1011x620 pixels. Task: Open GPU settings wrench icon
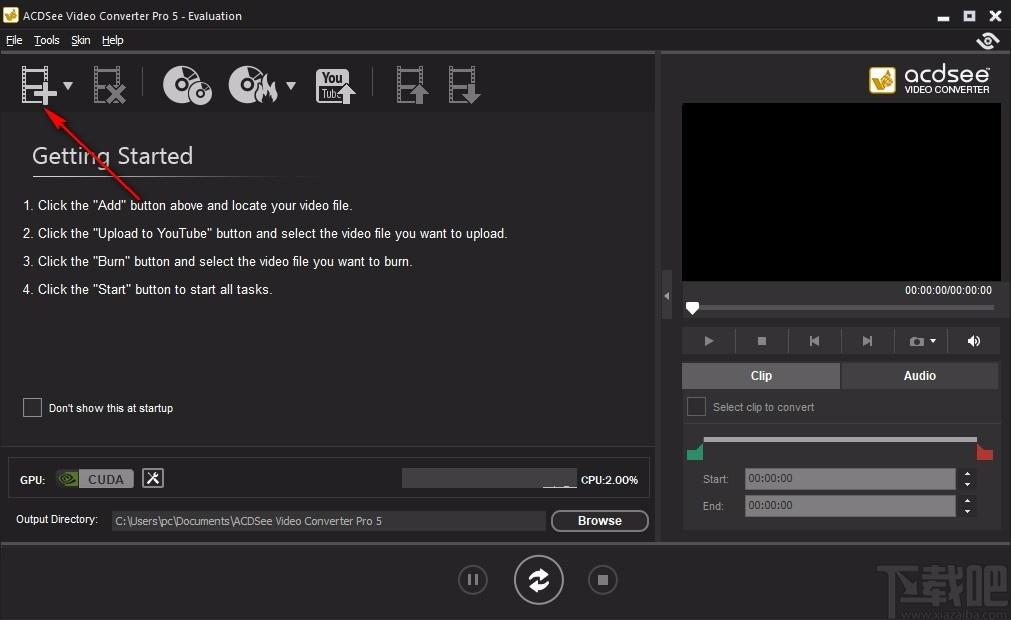(x=153, y=478)
